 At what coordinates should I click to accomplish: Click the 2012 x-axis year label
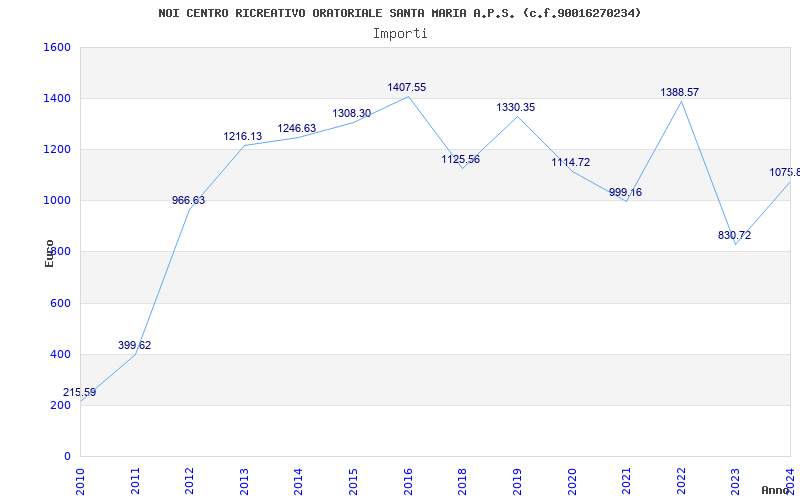pyautogui.click(x=190, y=482)
